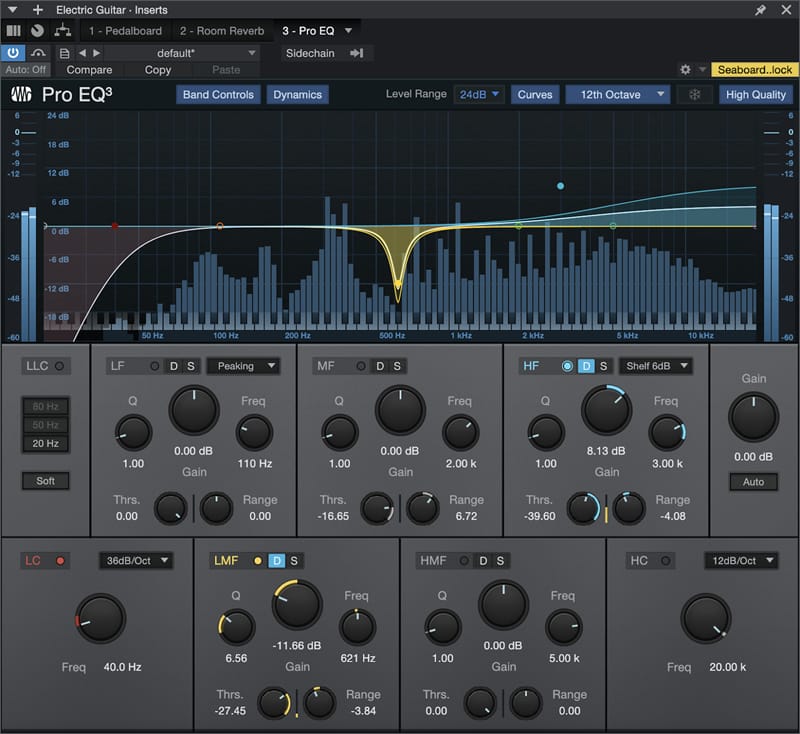Switch to the 2 - Room Reverb tab

[222, 31]
